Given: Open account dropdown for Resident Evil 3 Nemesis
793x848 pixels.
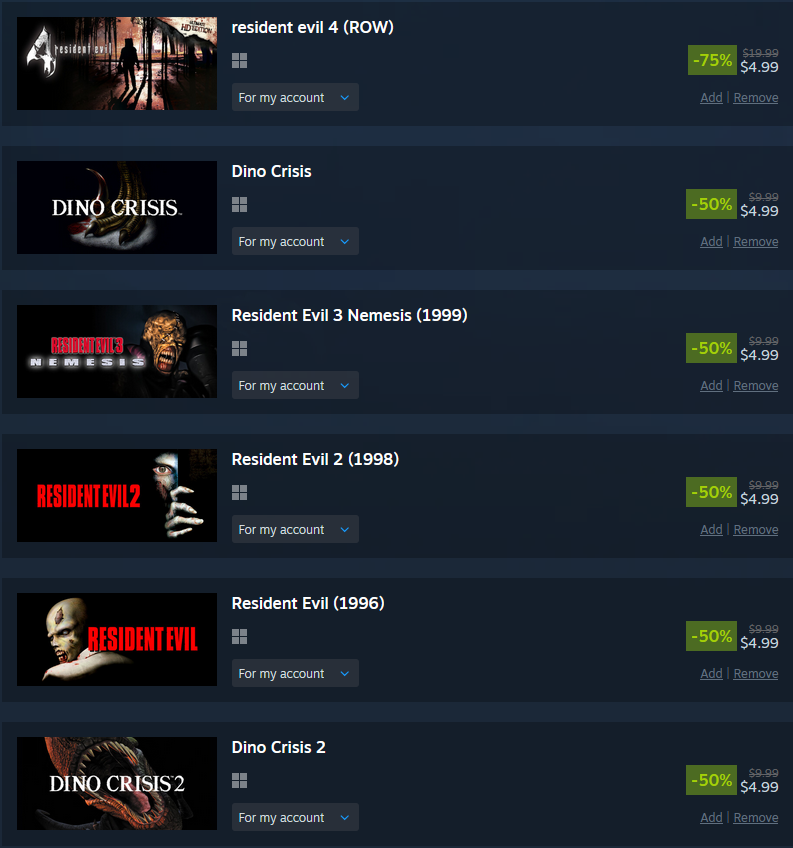Looking at the screenshot, I should tap(295, 385).
